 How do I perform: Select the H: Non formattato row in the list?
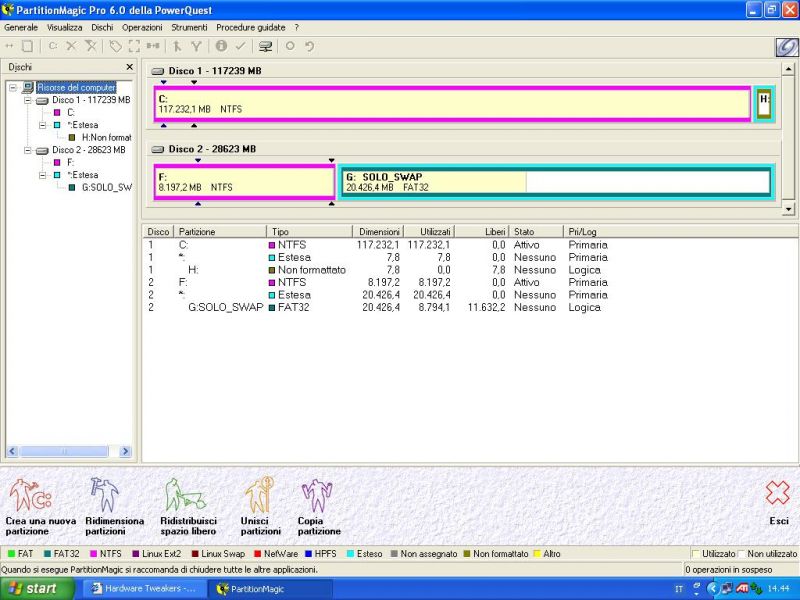pyautogui.click(x=377, y=270)
